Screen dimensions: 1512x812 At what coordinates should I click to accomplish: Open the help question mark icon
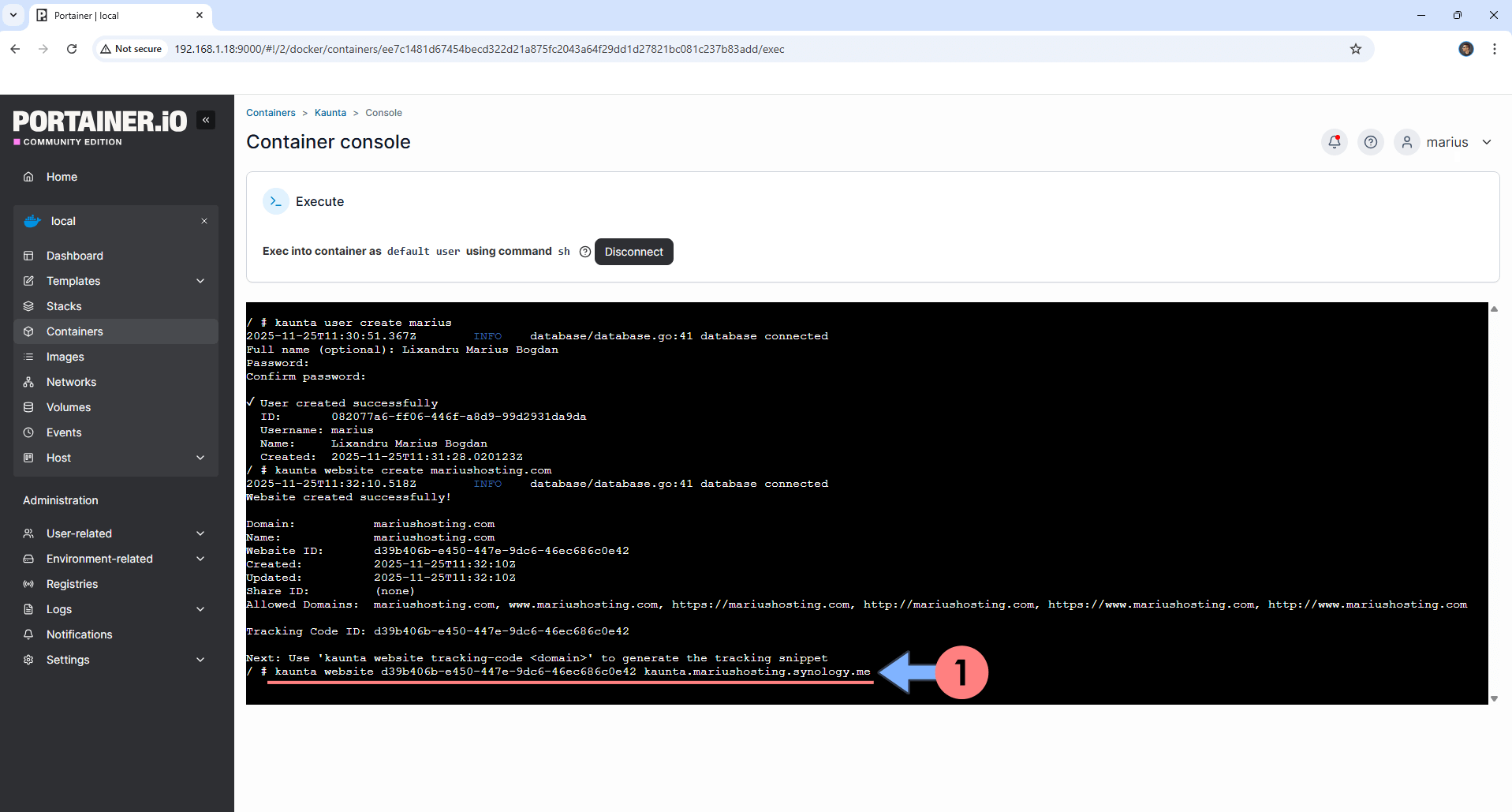coord(1371,142)
